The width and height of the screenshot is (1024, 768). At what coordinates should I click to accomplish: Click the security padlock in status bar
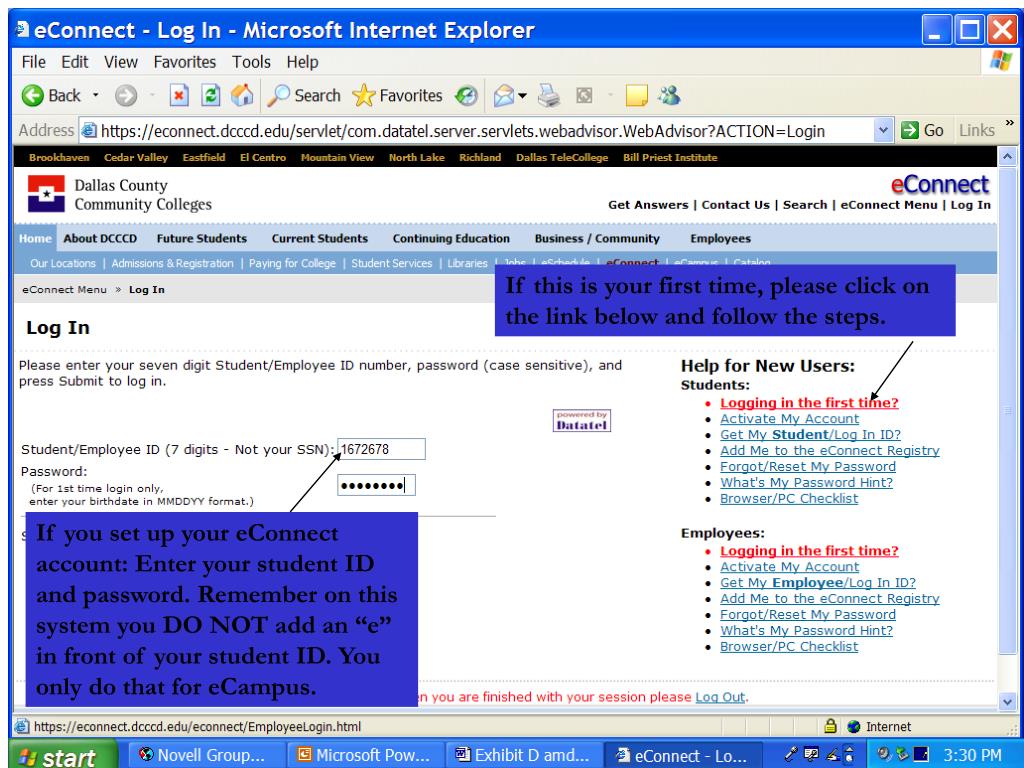pyautogui.click(x=830, y=726)
